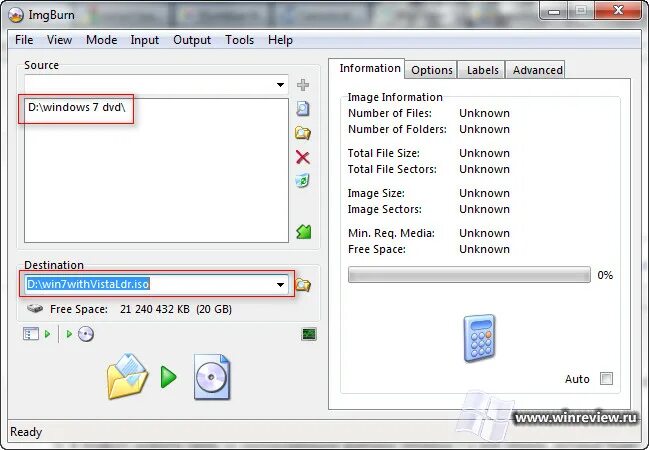
Task: Click the Total File Size label
Action: point(384,153)
